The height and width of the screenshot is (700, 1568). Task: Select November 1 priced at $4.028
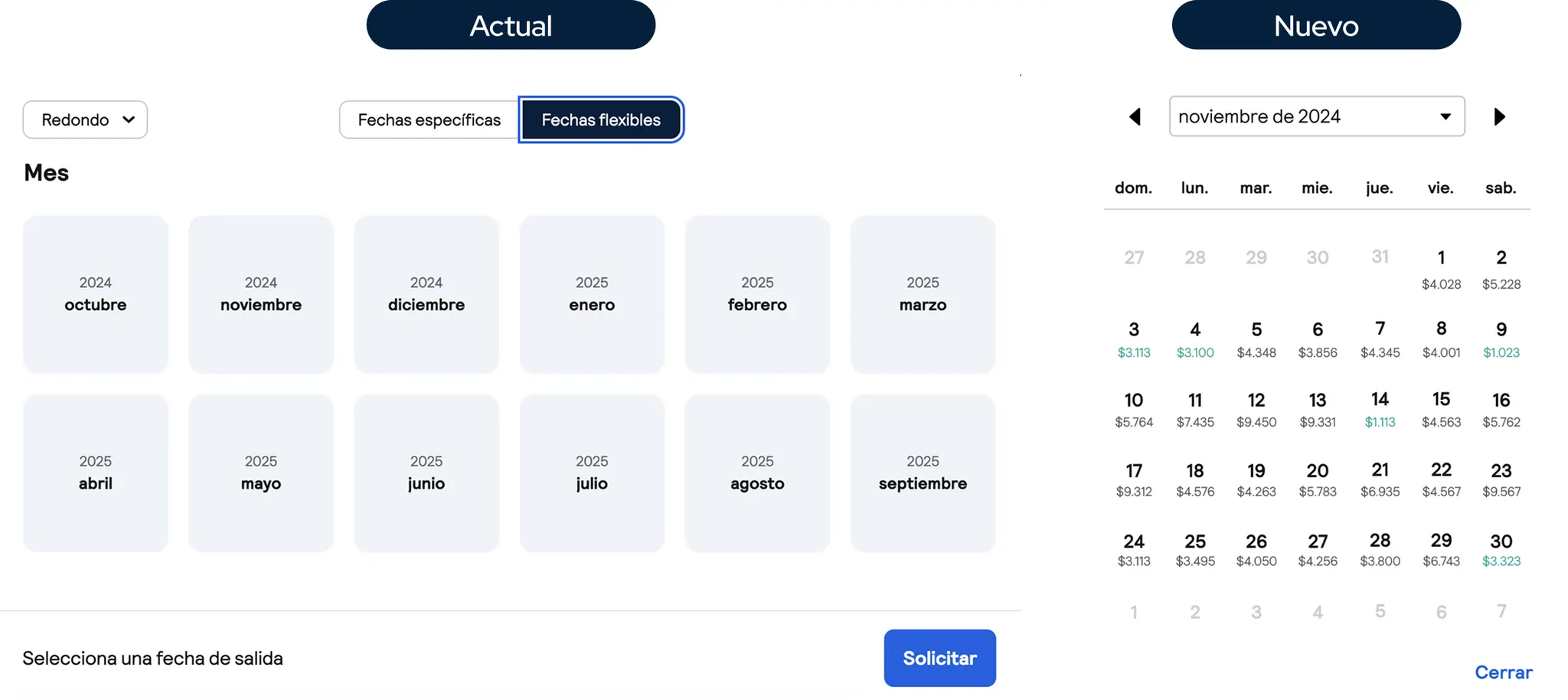click(1441, 268)
